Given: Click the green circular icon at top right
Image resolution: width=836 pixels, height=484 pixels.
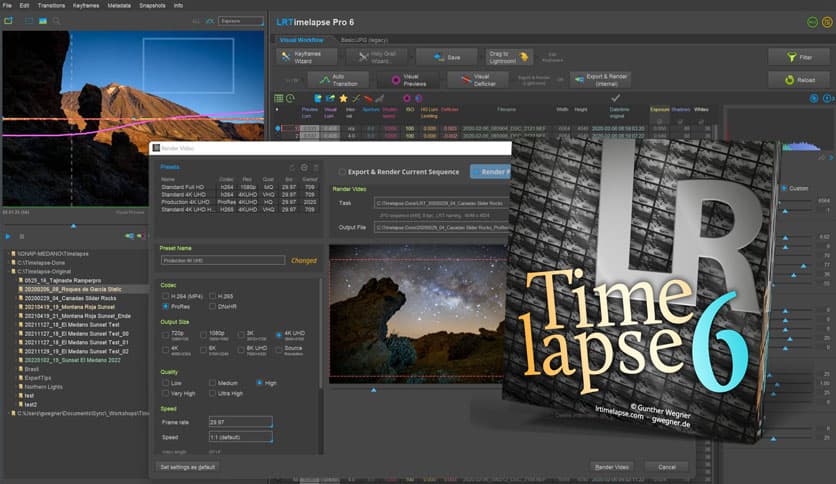Looking at the screenshot, I should point(812,22).
